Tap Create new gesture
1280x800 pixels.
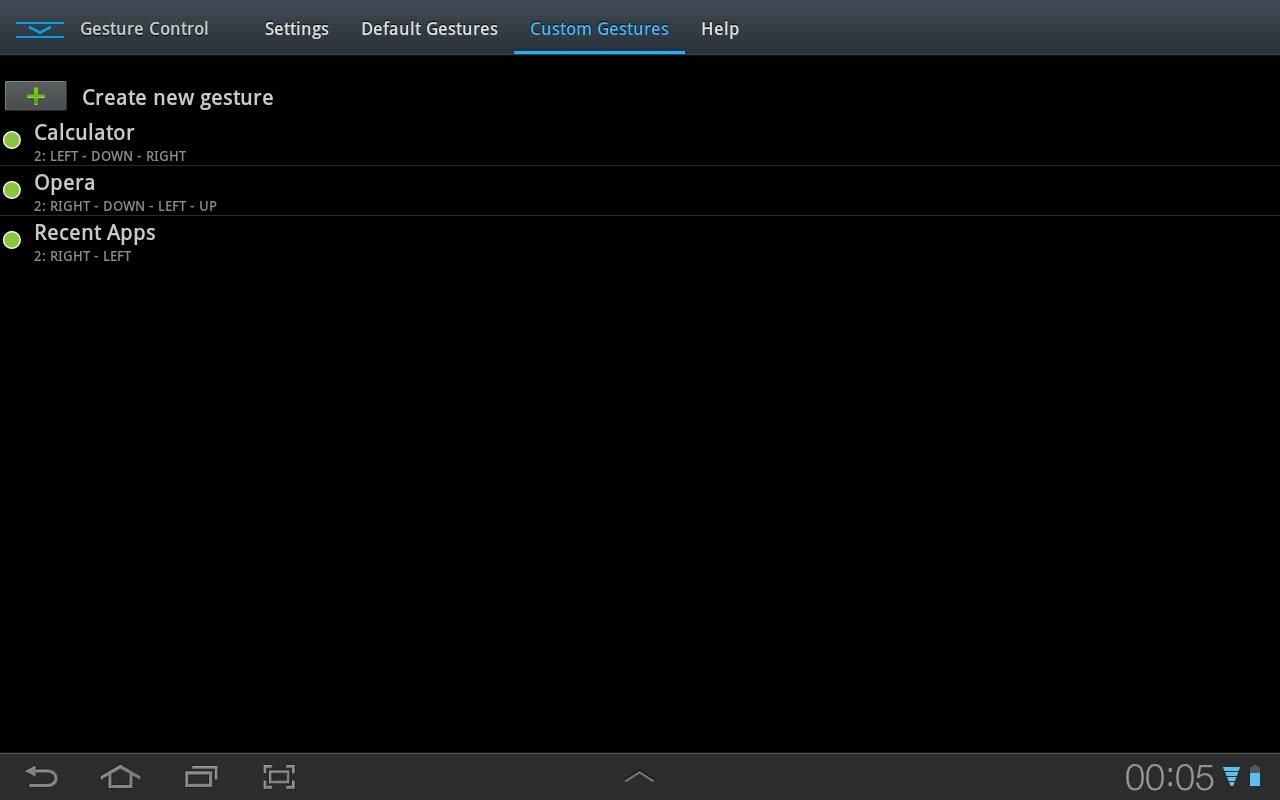tap(177, 97)
